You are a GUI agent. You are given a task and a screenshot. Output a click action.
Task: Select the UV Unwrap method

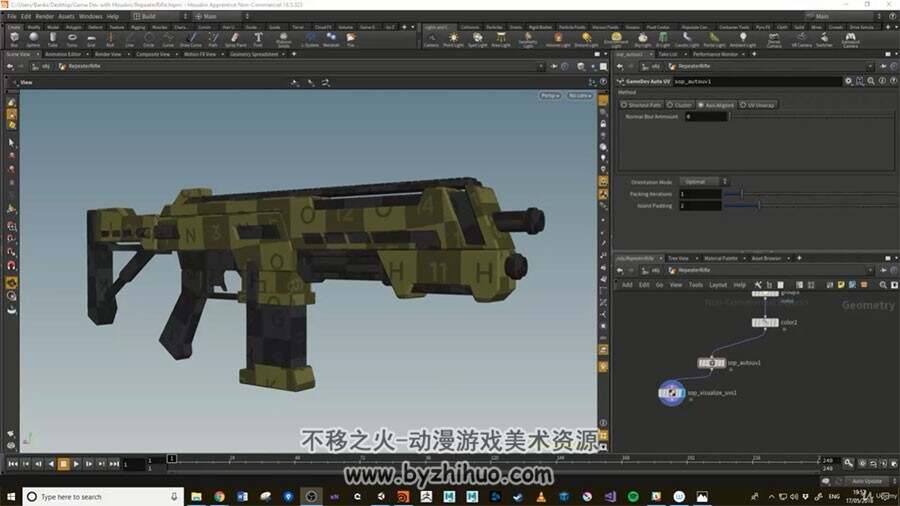758,105
